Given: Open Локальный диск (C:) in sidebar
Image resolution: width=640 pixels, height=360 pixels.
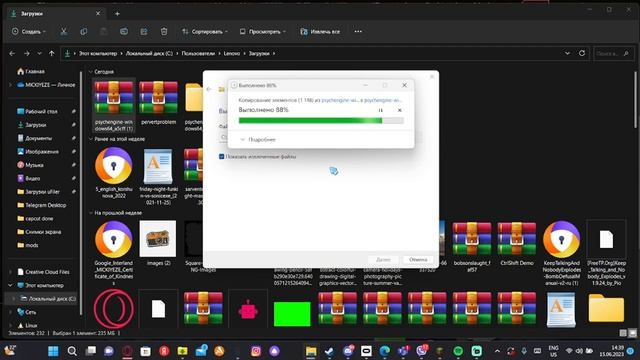Looking at the screenshot, I should point(48,299).
